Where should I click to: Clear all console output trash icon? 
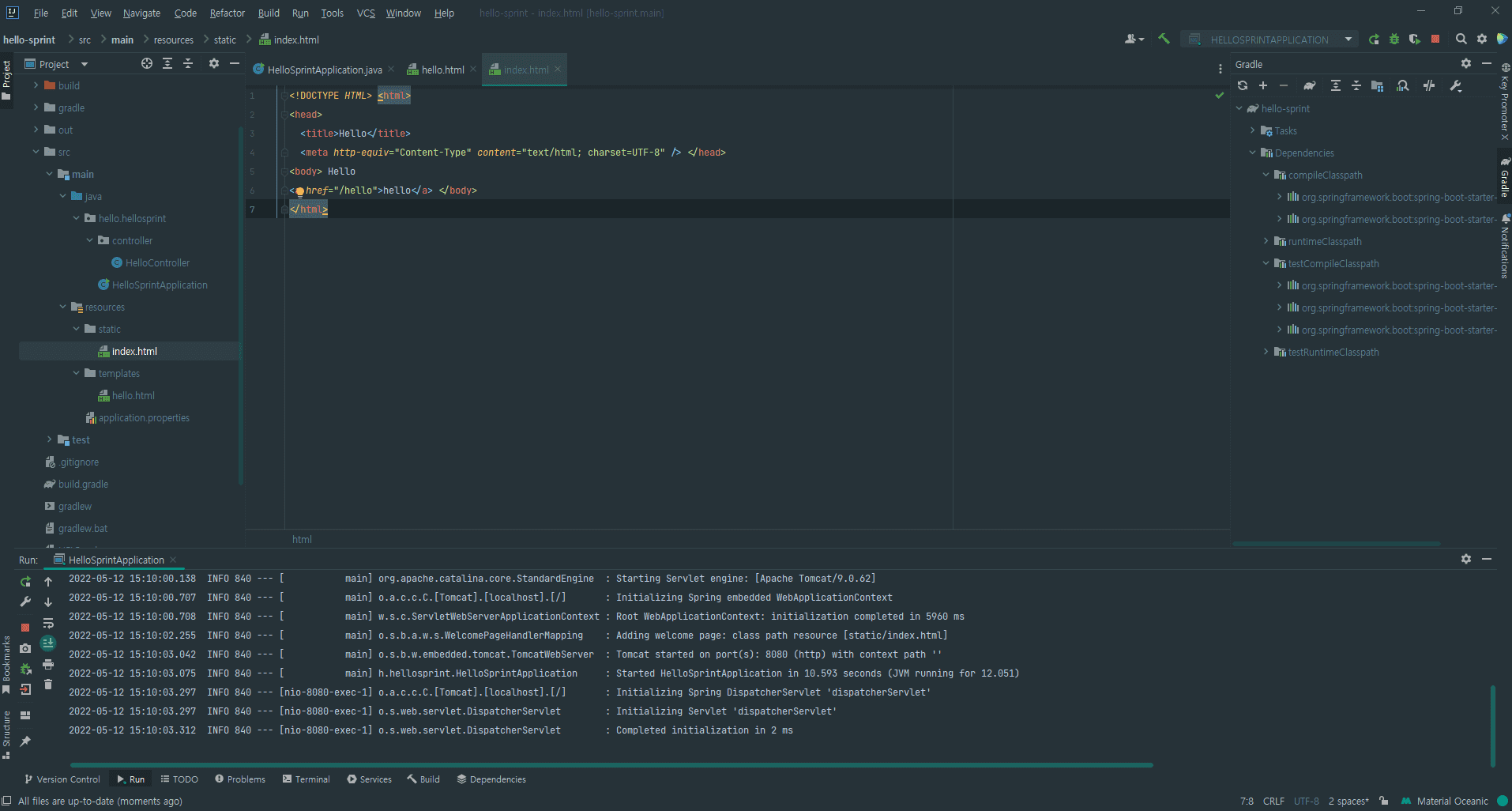coord(48,685)
